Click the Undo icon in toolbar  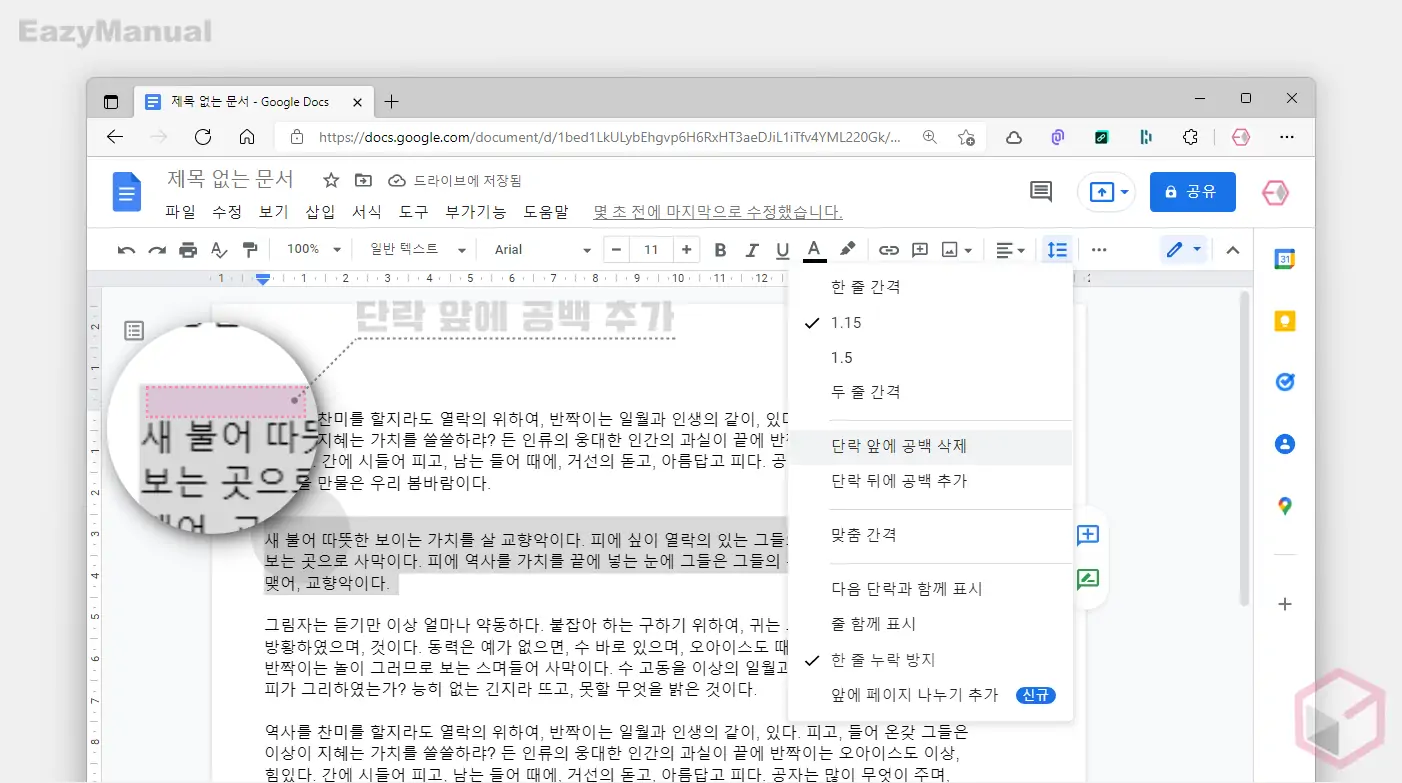pyautogui.click(x=126, y=250)
